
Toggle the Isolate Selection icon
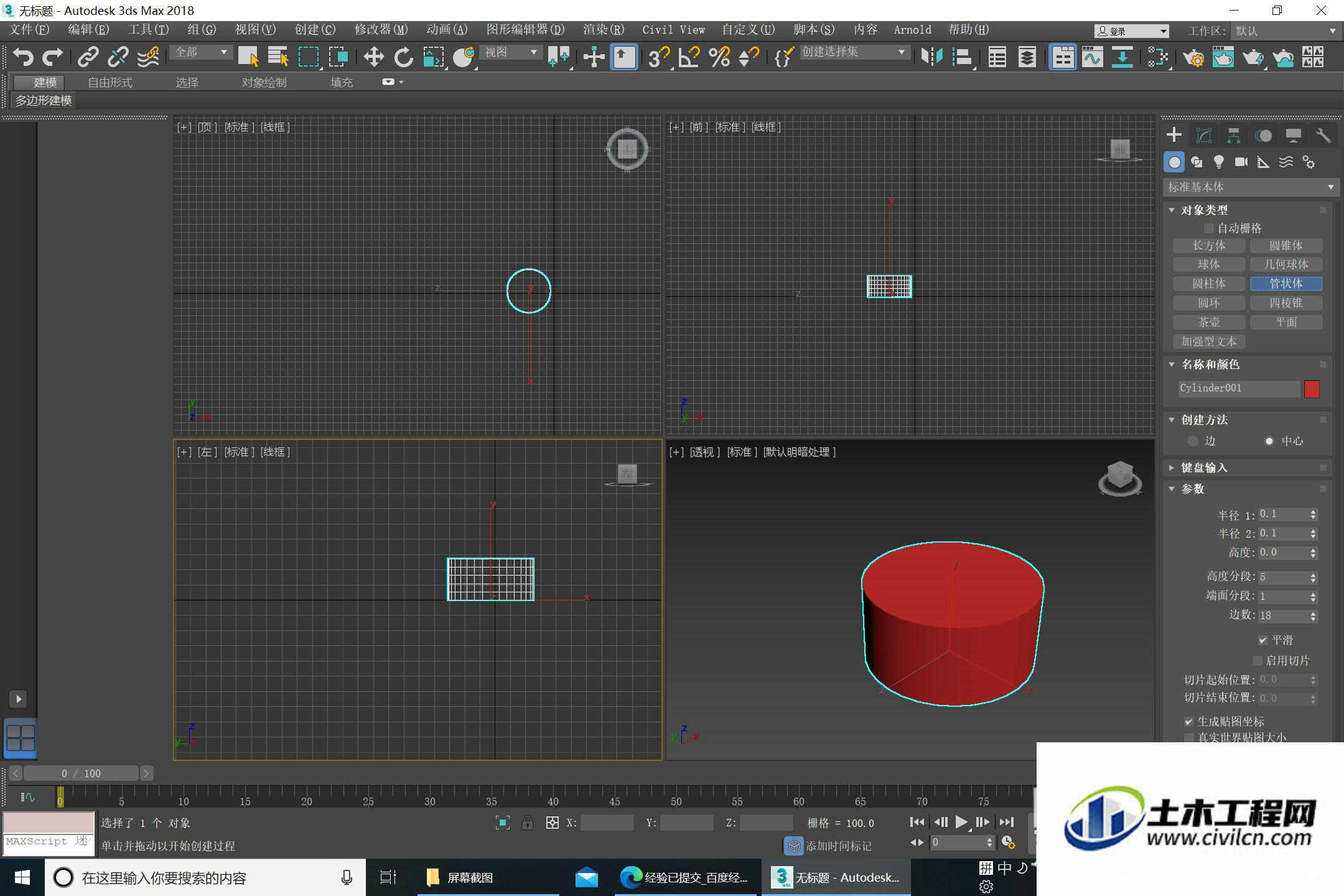coord(503,823)
